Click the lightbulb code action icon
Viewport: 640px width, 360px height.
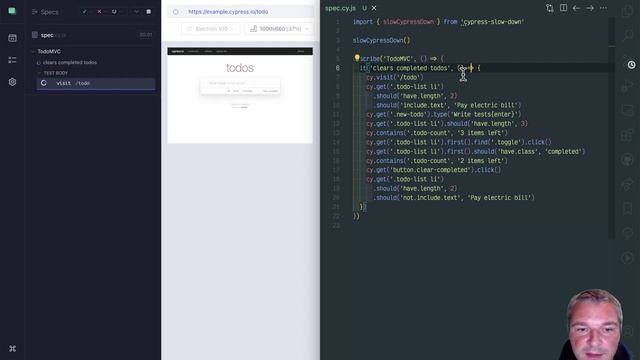point(357,58)
